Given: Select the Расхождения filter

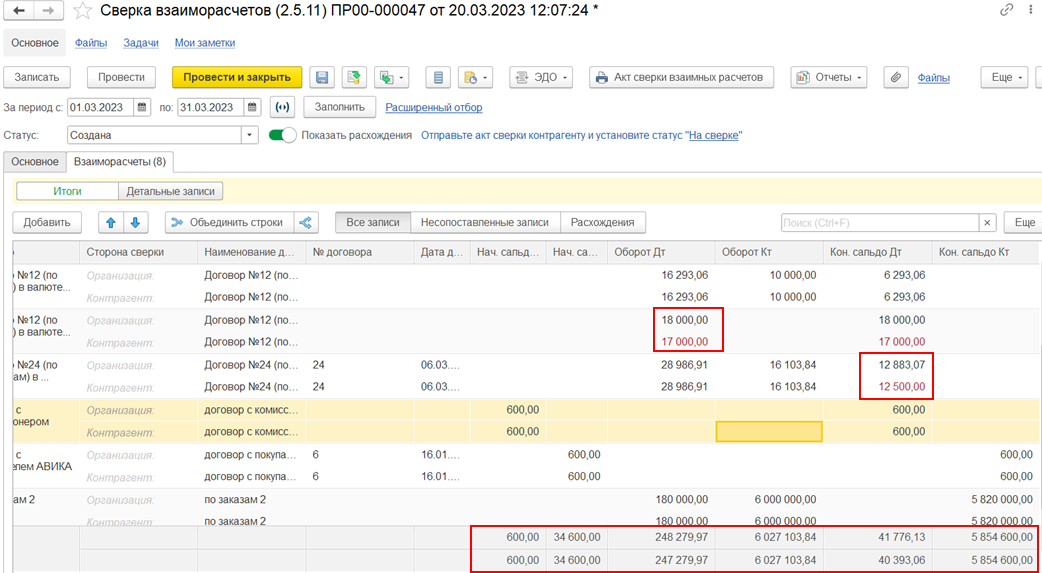Looking at the screenshot, I should point(603,223).
